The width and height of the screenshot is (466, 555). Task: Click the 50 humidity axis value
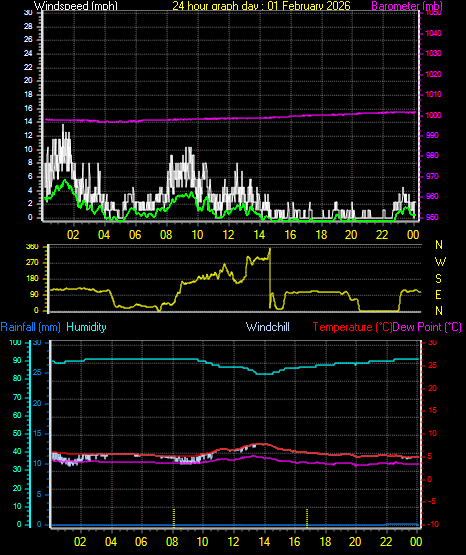point(17,434)
